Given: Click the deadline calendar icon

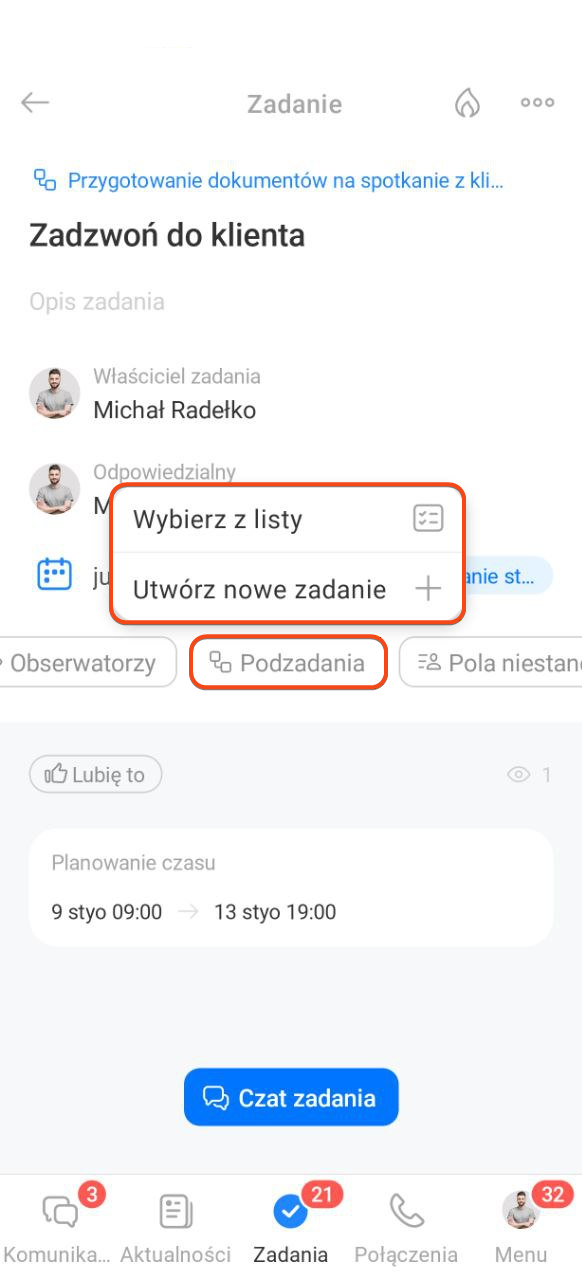Looking at the screenshot, I should tap(54, 574).
